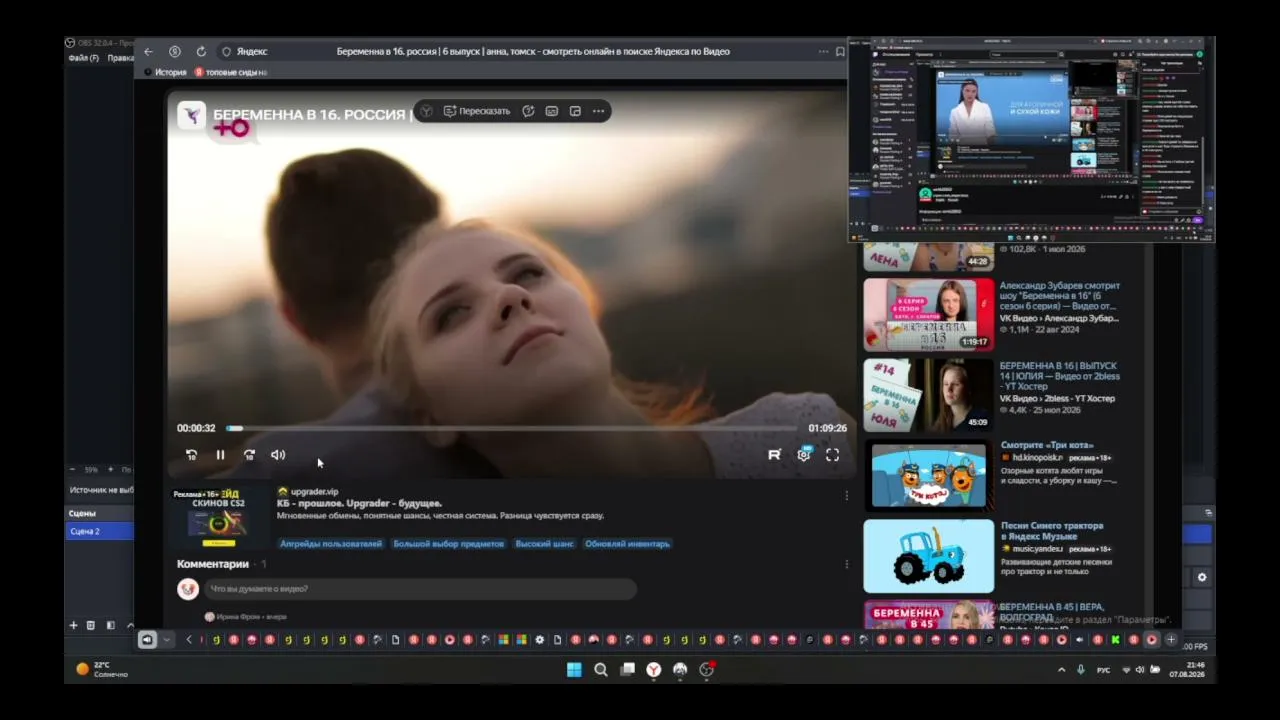Screen dimensions: 1280x720
Task: Open the Выпуск 14 Юлия video thumbnail
Action: coord(929,394)
